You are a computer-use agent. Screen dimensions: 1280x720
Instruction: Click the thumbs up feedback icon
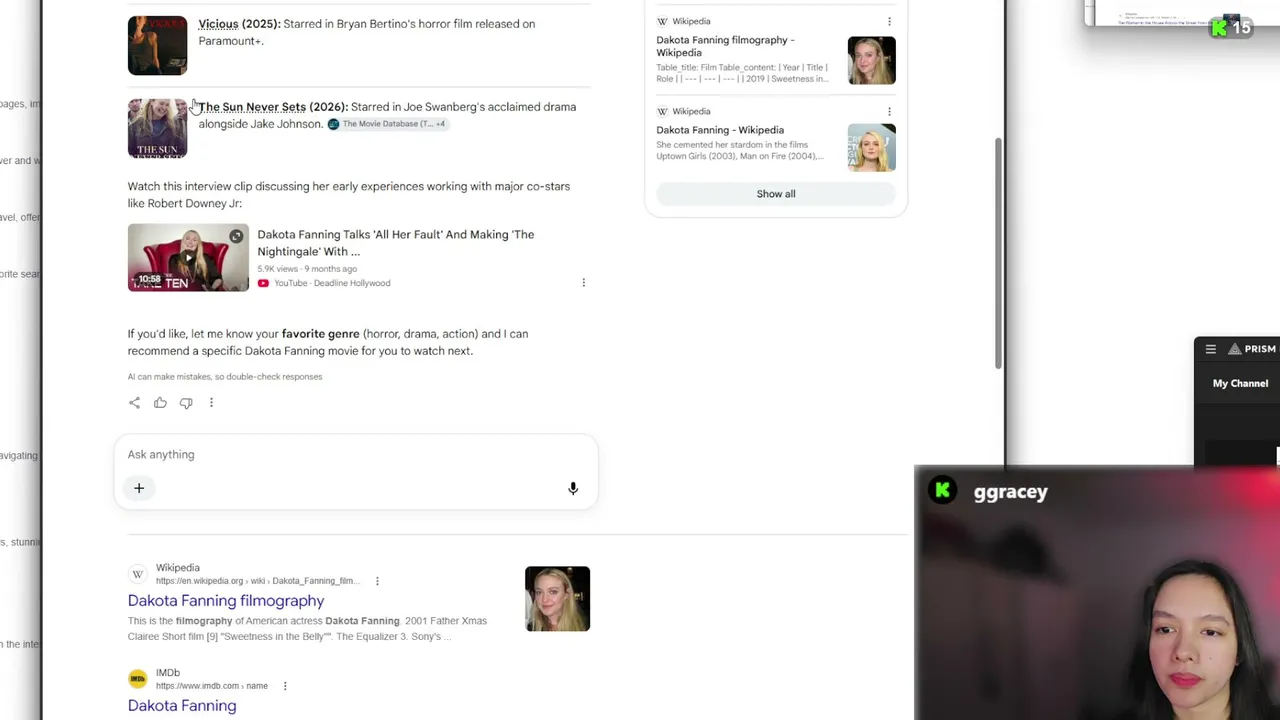point(160,403)
